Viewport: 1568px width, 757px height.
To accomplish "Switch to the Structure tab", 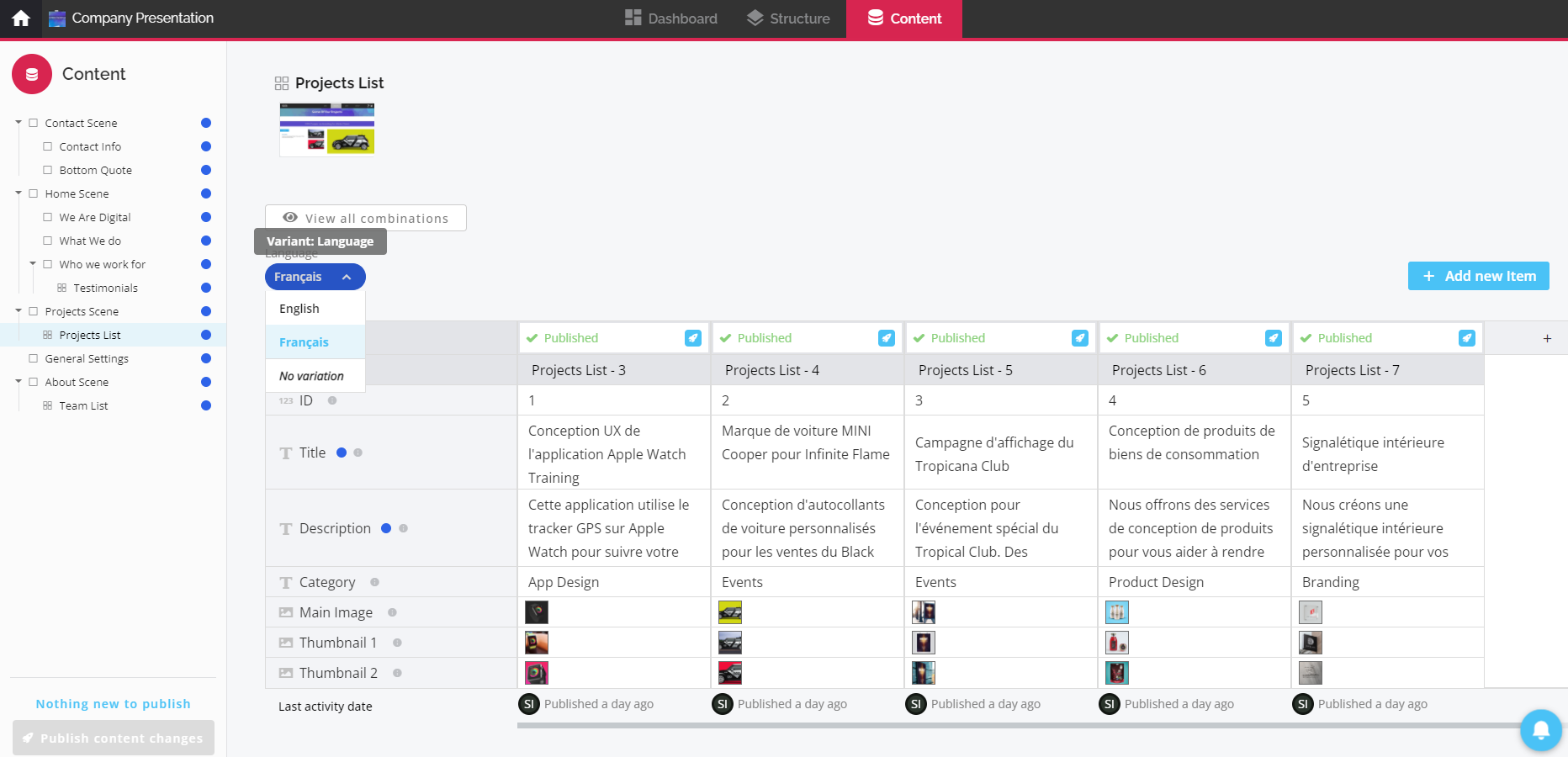I will coord(788,19).
